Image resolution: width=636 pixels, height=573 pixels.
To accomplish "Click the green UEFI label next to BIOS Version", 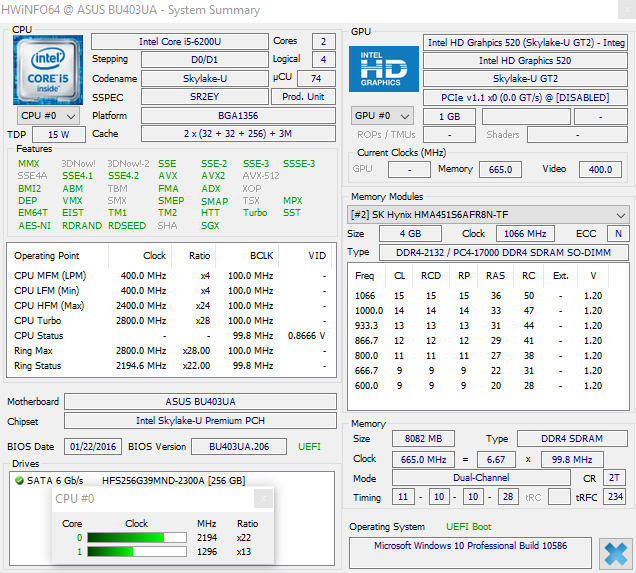I will point(309,446).
